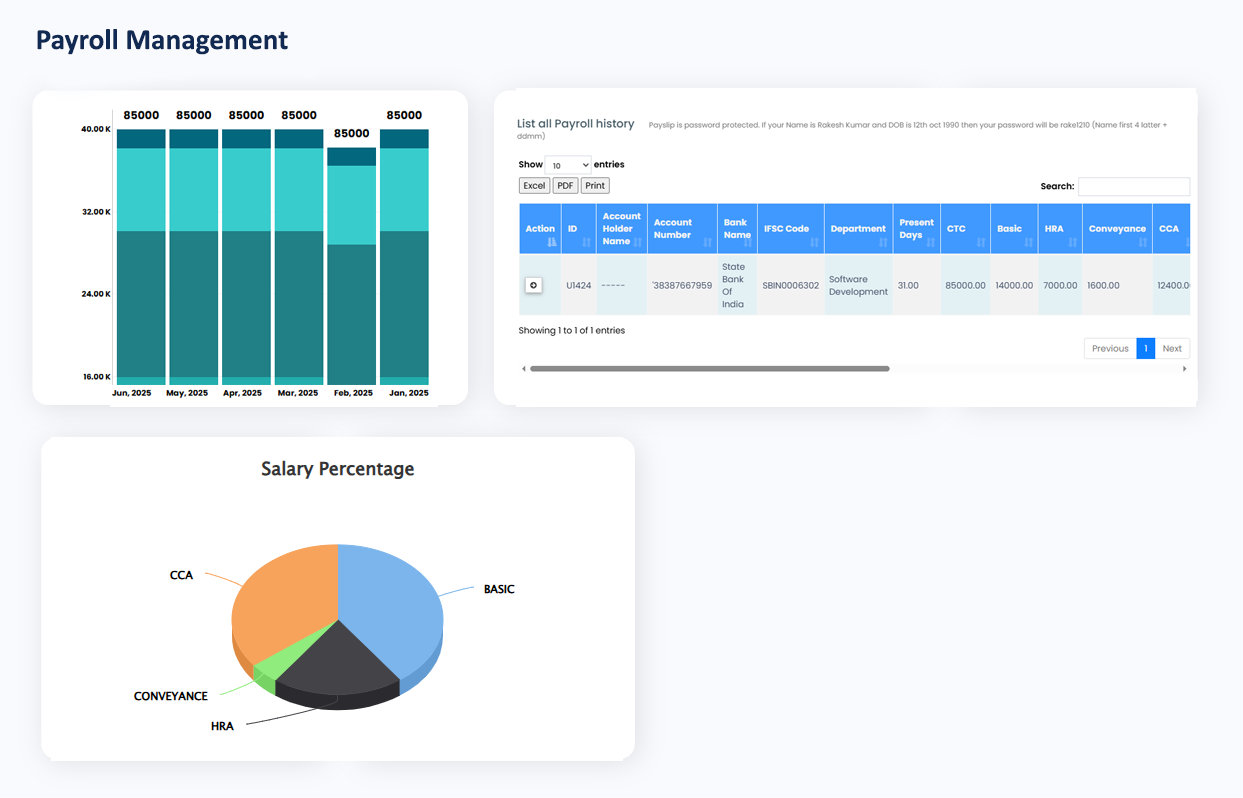Open the Show entries count dropdown

tap(568, 165)
